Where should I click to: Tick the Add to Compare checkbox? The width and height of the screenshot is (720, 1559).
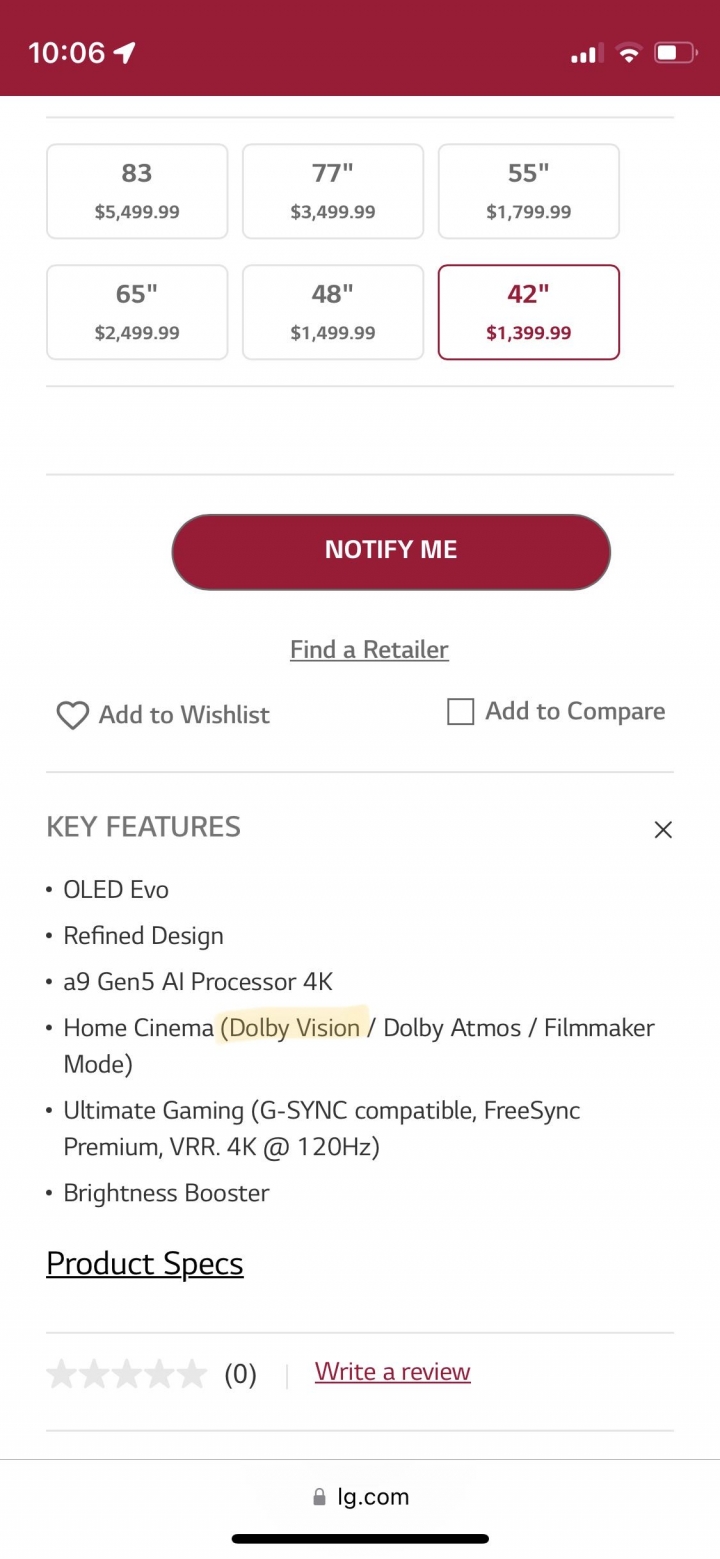pos(460,712)
